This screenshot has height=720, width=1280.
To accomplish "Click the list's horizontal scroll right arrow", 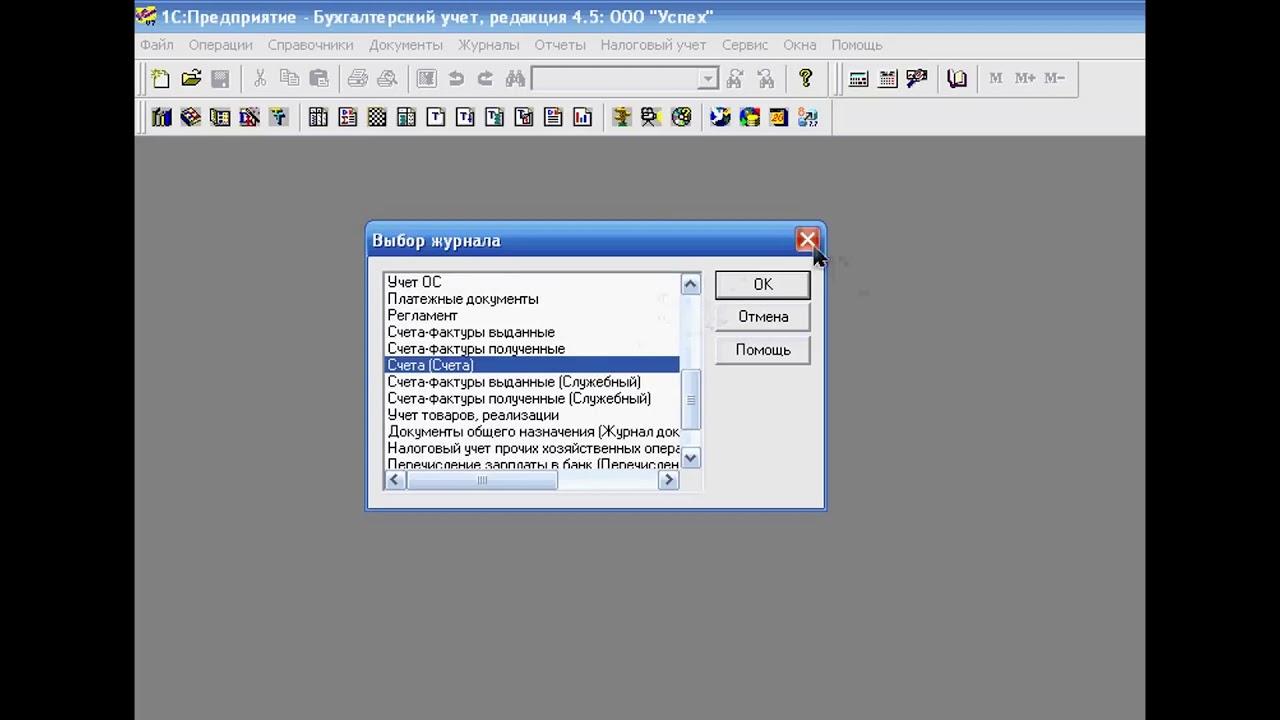I will 669,480.
